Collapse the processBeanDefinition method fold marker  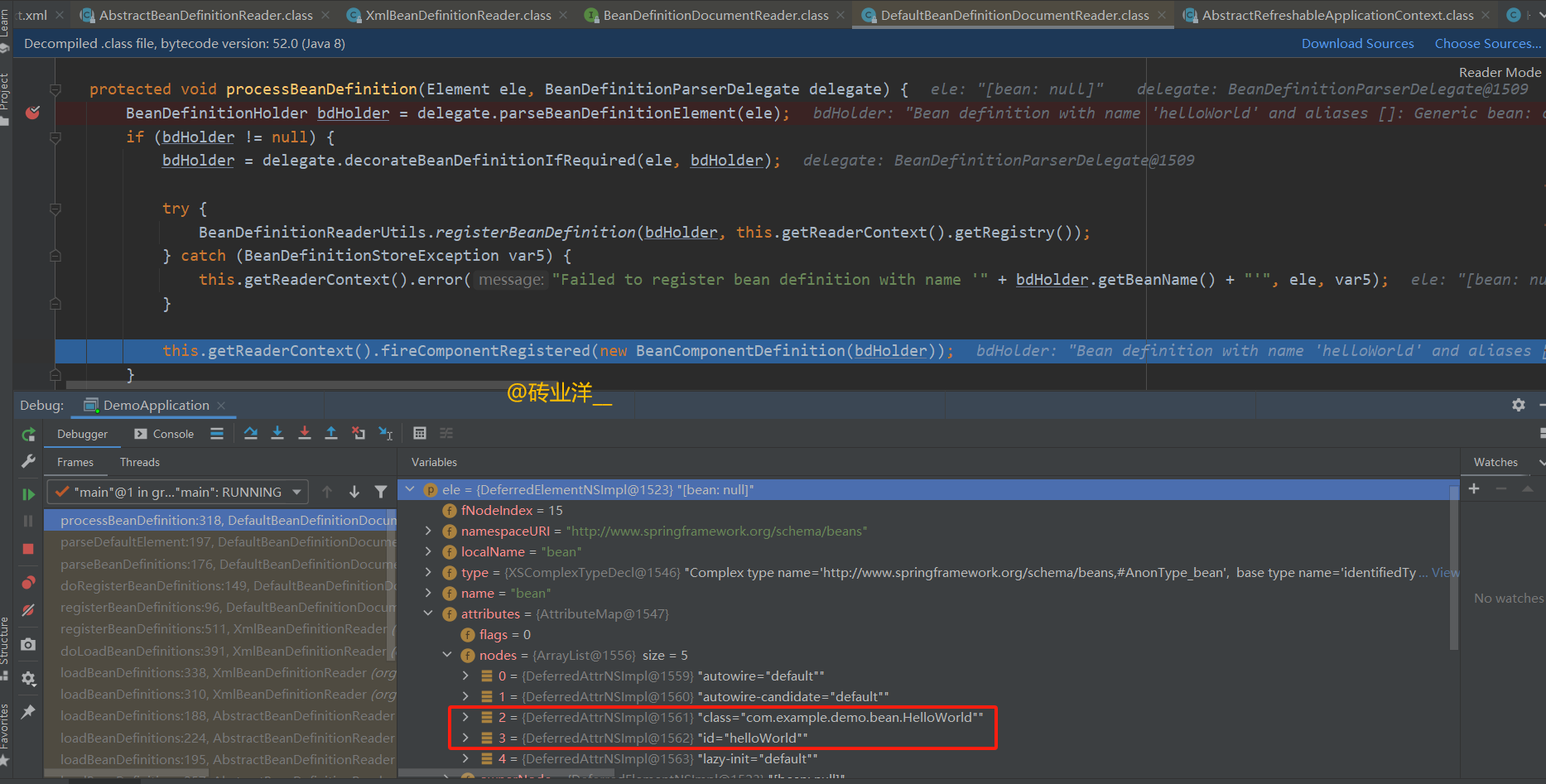[x=55, y=89]
